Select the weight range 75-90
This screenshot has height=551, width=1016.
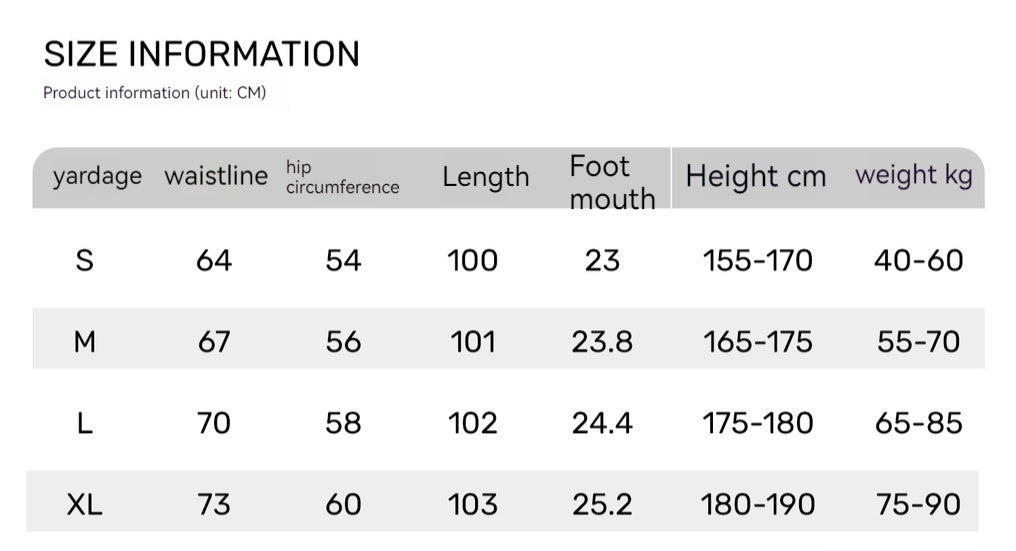tap(918, 504)
